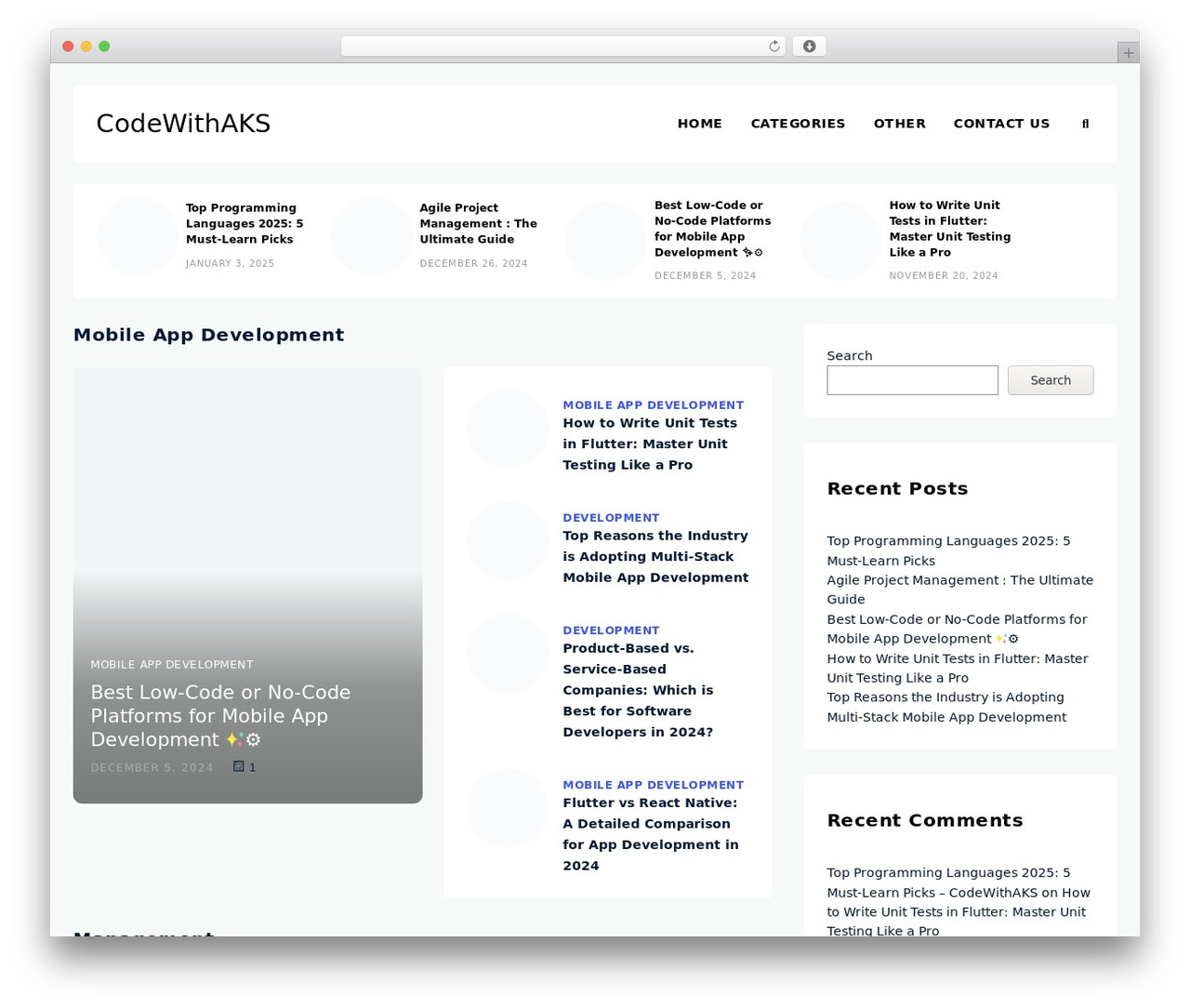Viewport: 1190px width, 1008px height.
Task: Click Development category above Top Reasons article
Action: coord(611,518)
